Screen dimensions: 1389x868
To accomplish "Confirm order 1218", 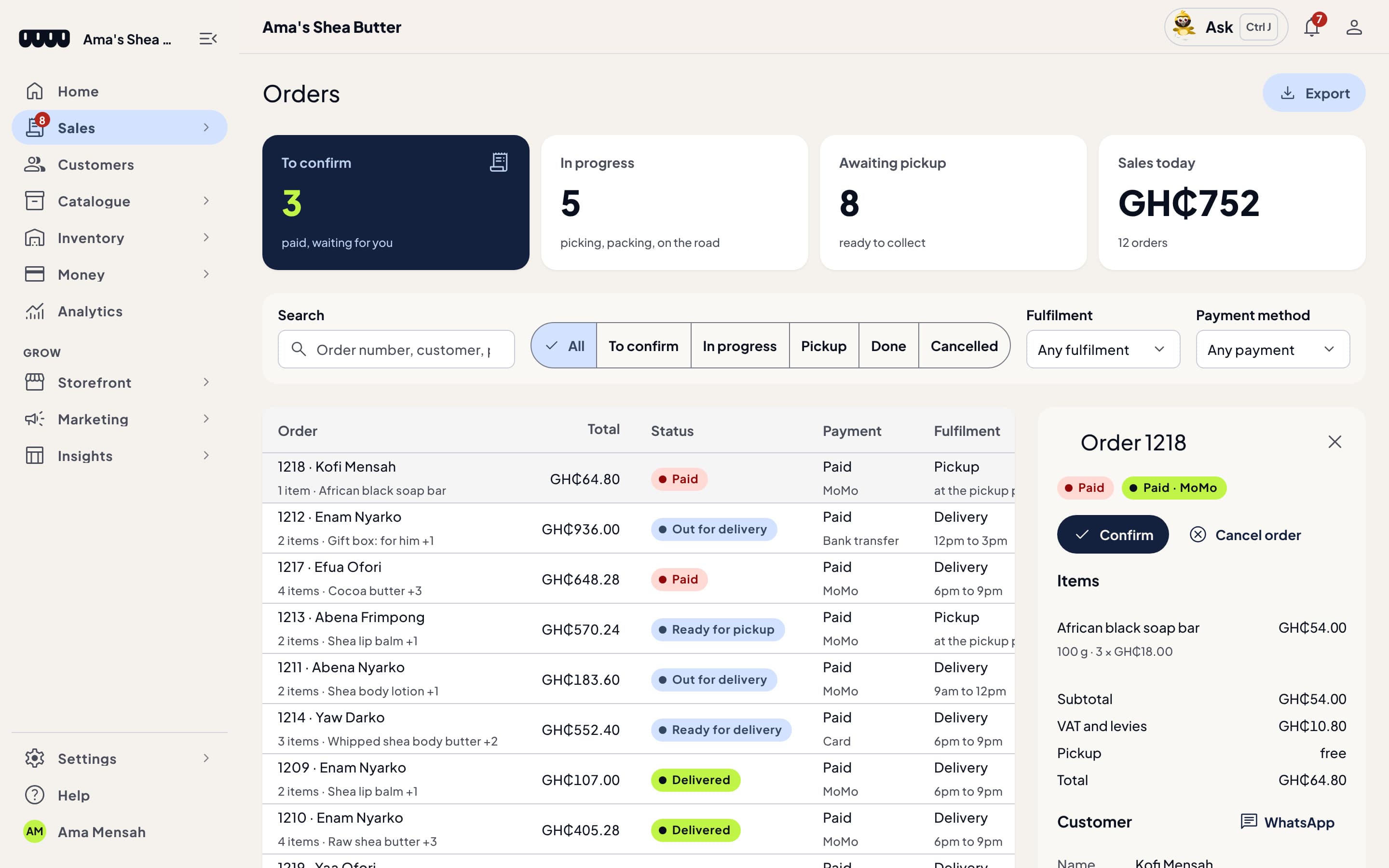I will click(1112, 534).
